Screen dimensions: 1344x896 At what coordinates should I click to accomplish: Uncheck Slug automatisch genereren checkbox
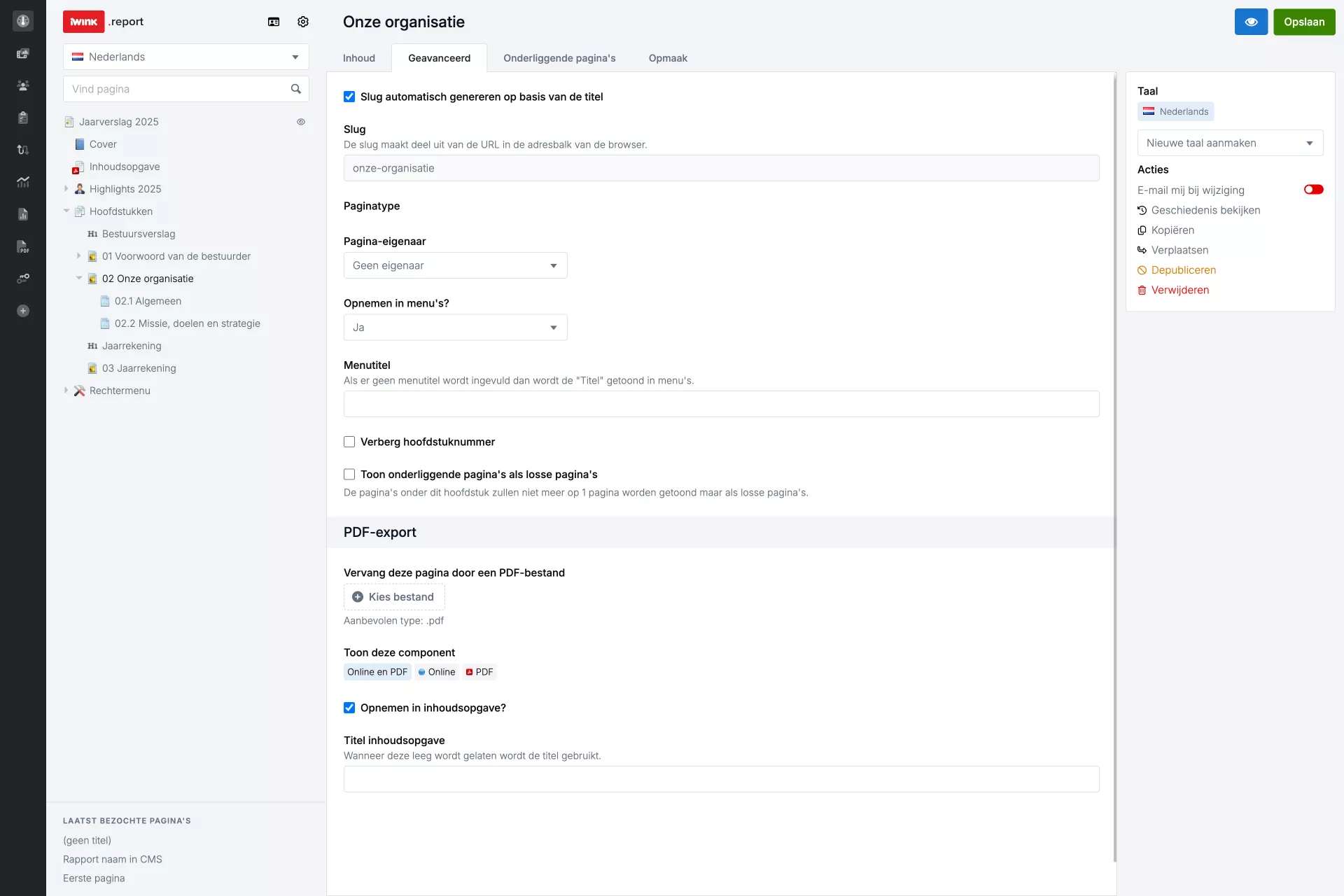pyautogui.click(x=349, y=97)
